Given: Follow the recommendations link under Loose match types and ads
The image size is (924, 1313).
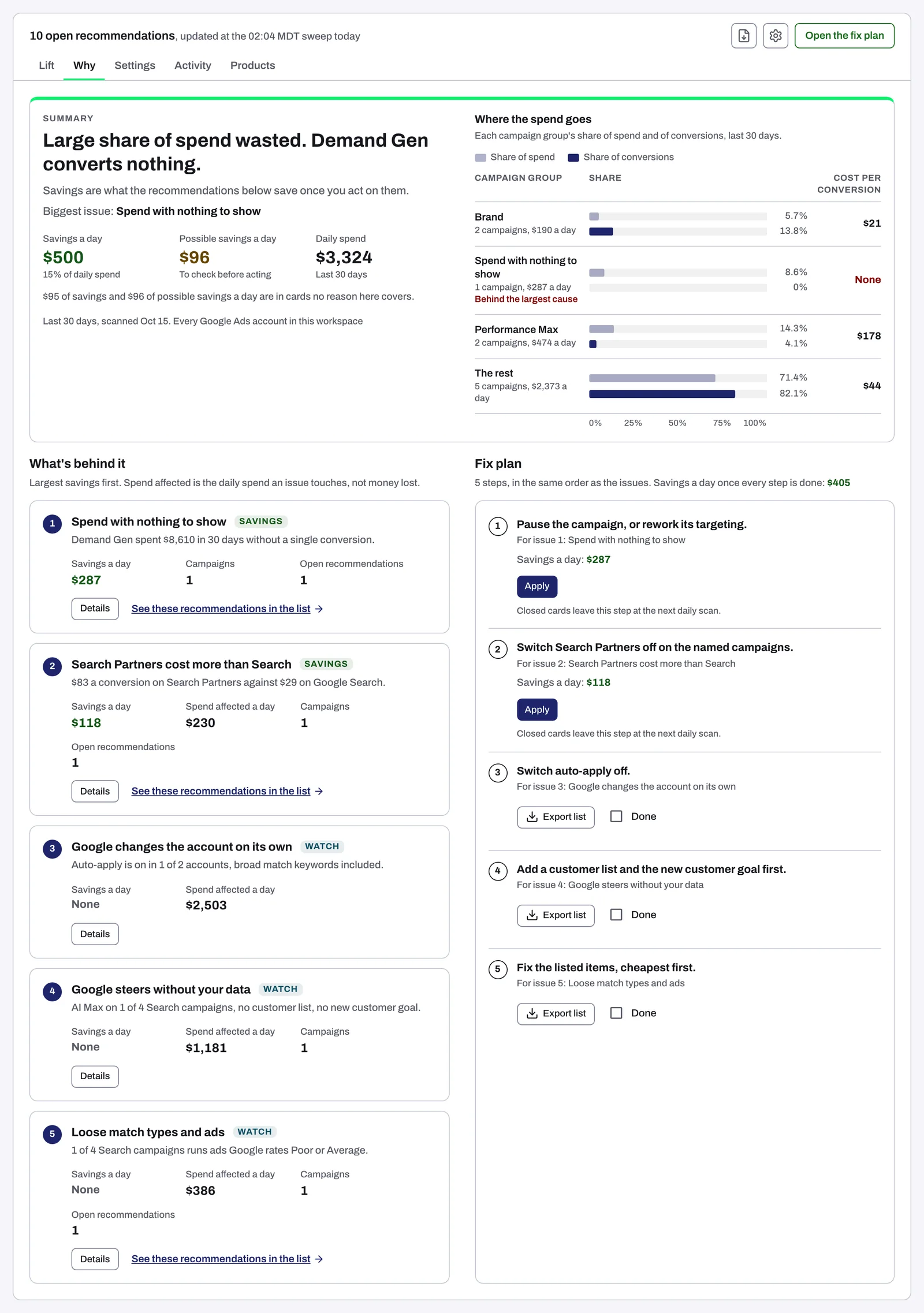Looking at the screenshot, I should (227, 1259).
